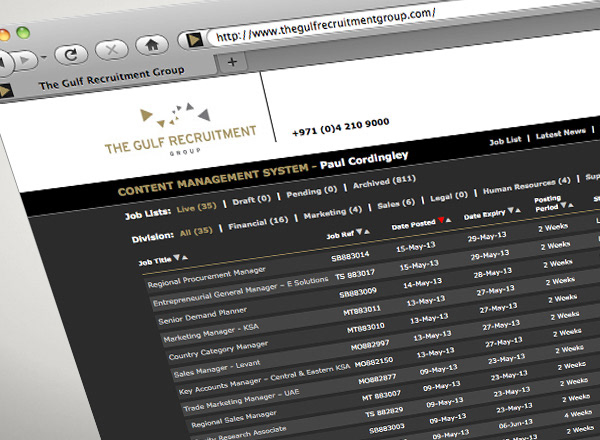Click job reference SB883014

click(350, 256)
